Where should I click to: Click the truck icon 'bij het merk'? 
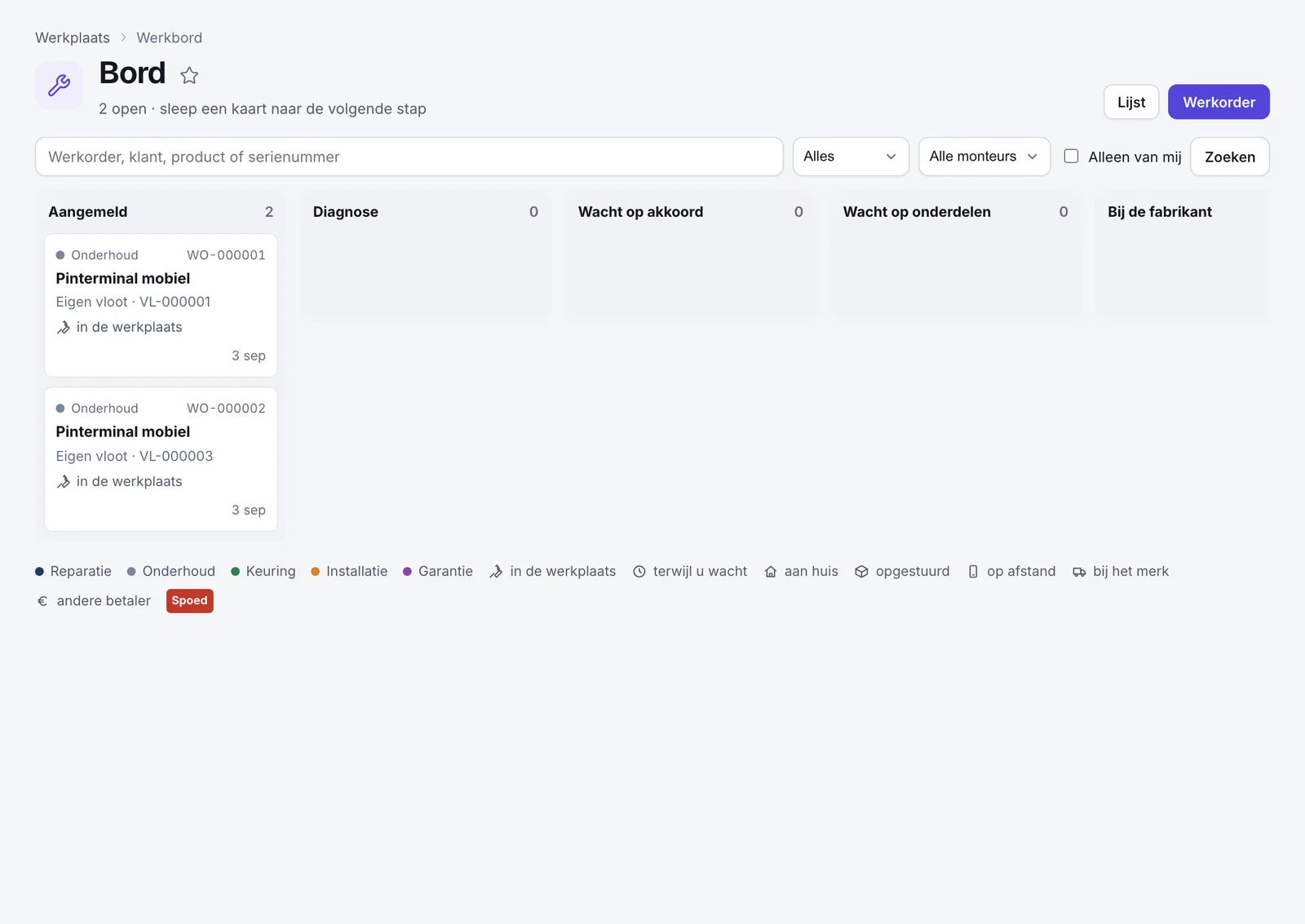pyautogui.click(x=1079, y=572)
